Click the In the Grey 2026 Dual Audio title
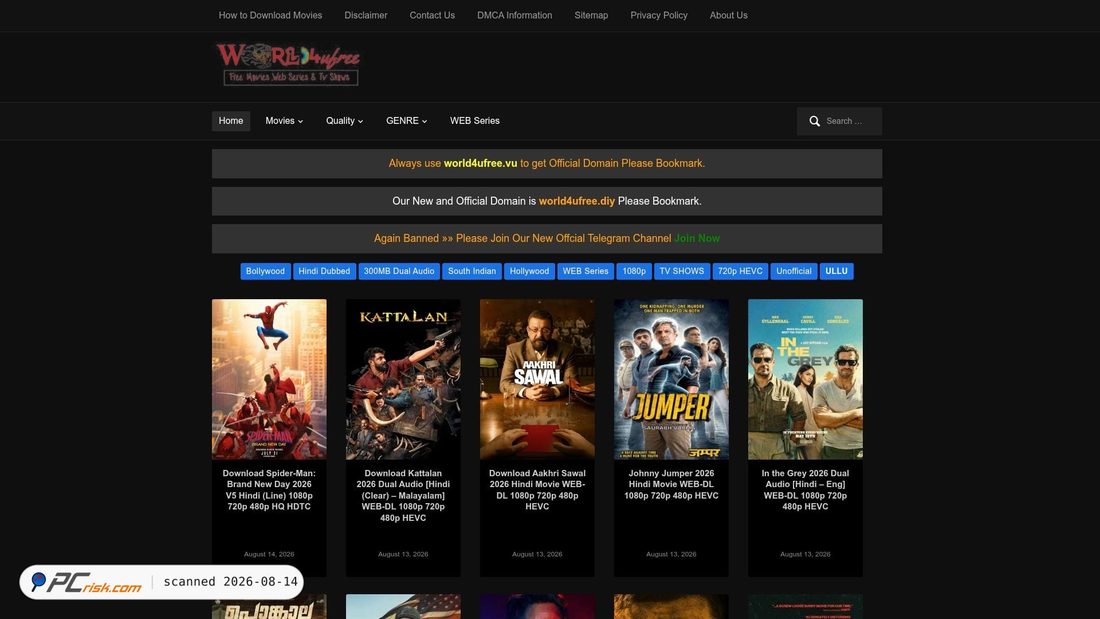Viewport: 1100px width, 619px height. 805,490
